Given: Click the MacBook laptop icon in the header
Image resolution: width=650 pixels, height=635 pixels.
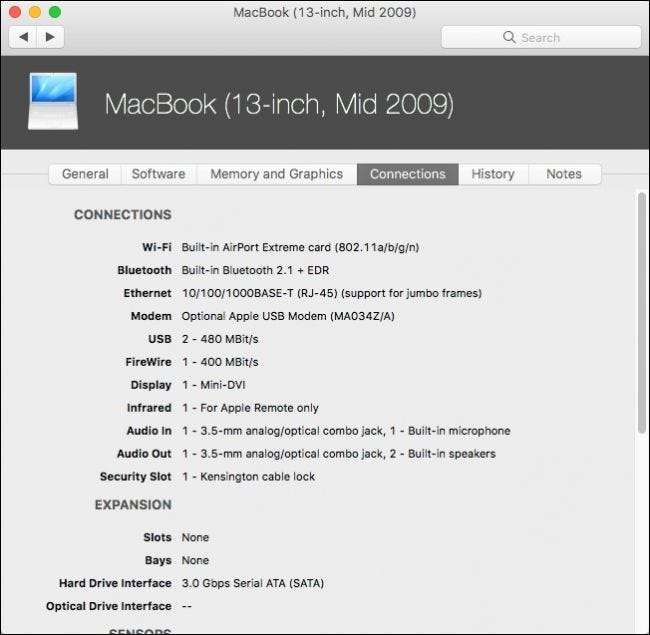Looking at the screenshot, I should click(53, 102).
